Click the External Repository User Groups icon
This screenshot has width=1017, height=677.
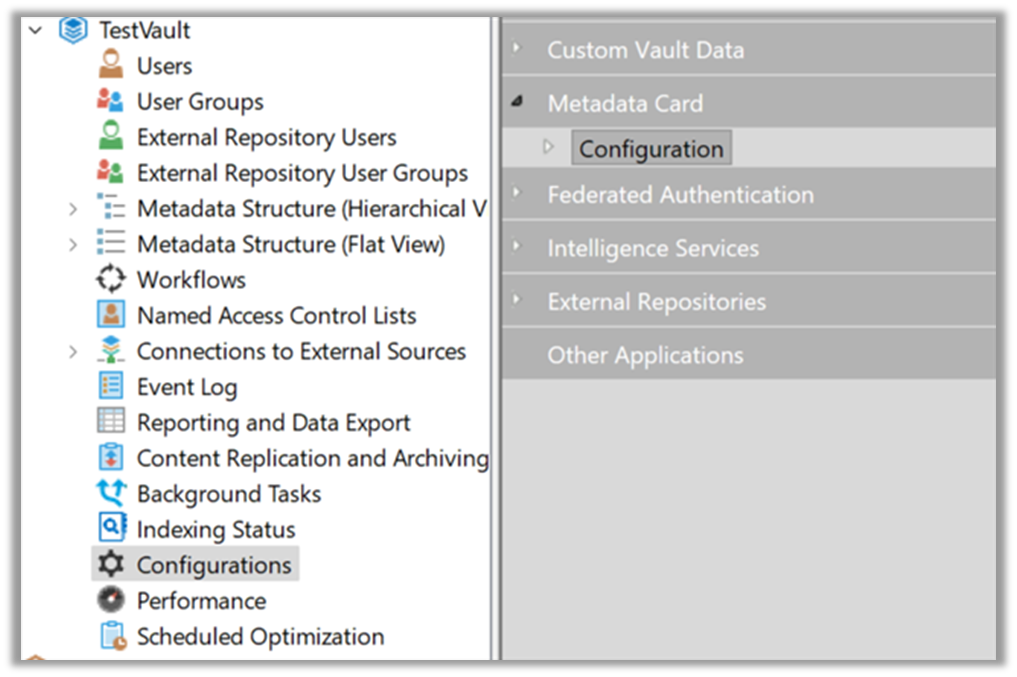[x=110, y=172]
